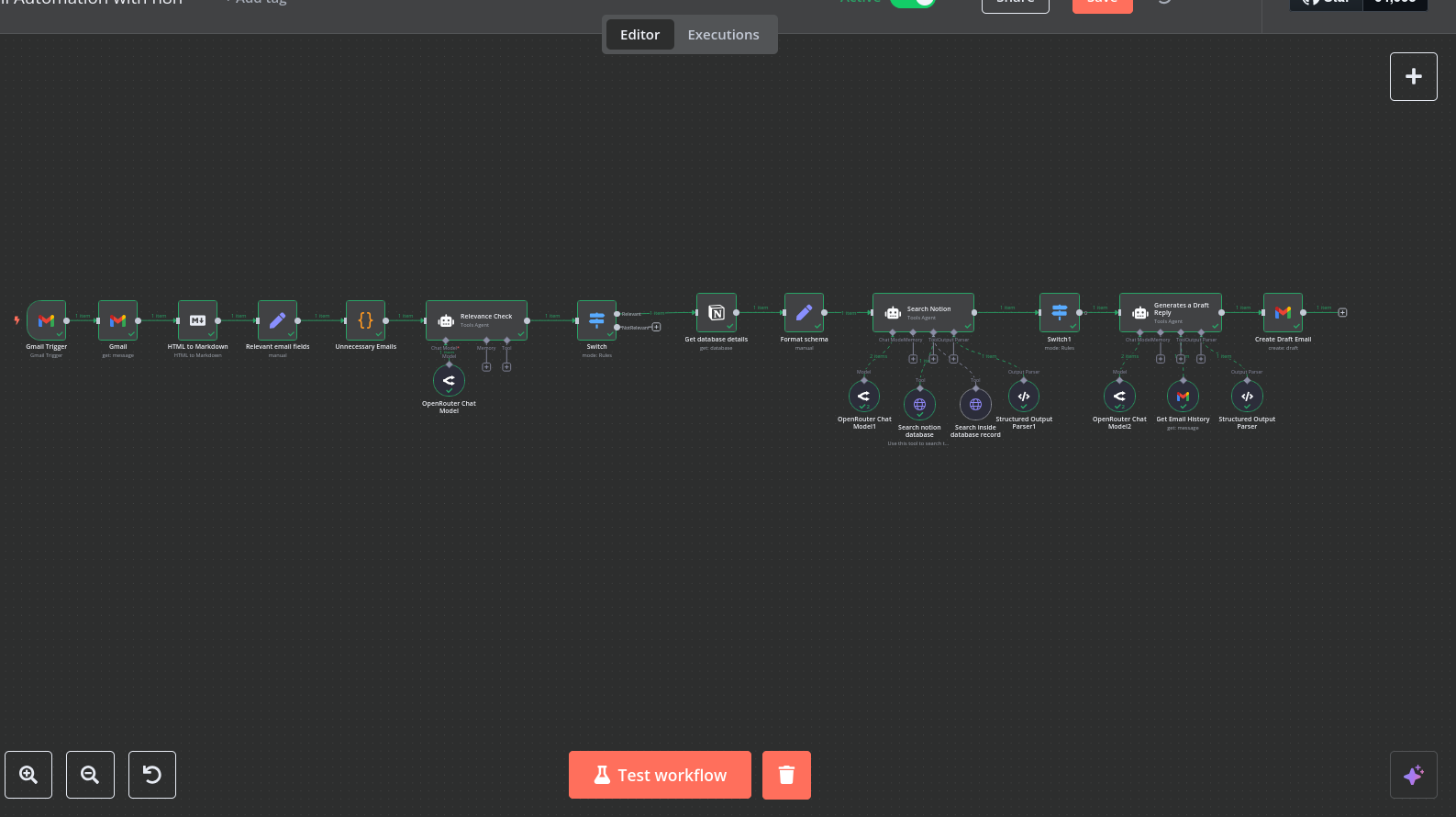Open the Relevant email fields node
Viewport: 1456px width, 817px height.
click(277, 320)
